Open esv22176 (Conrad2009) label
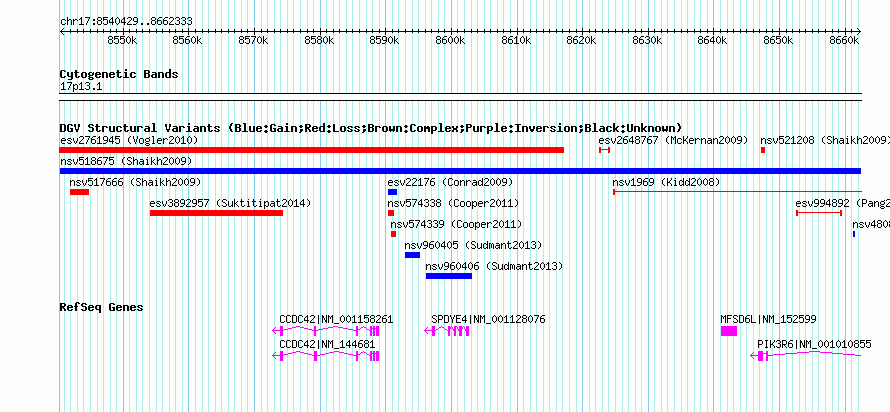The image size is (890, 412). 450,182
